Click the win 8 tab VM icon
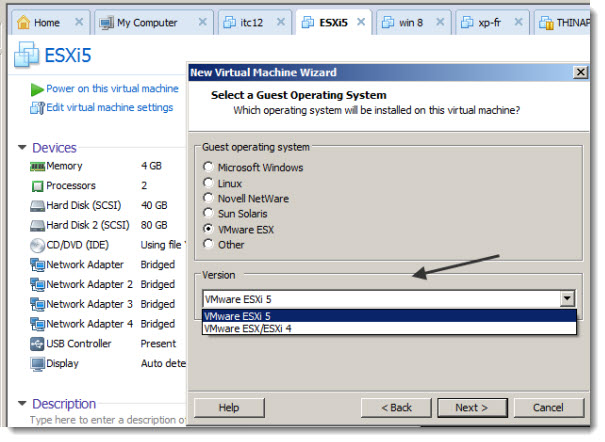The image size is (605, 442). coord(388,22)
